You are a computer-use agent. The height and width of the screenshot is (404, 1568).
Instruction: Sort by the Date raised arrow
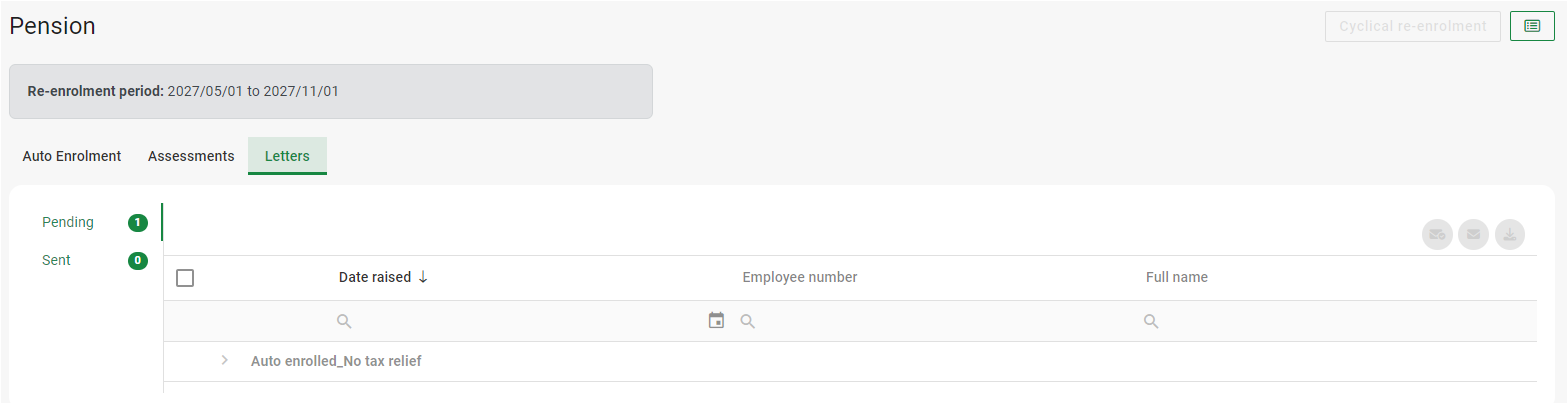click(x=423, y=278)
